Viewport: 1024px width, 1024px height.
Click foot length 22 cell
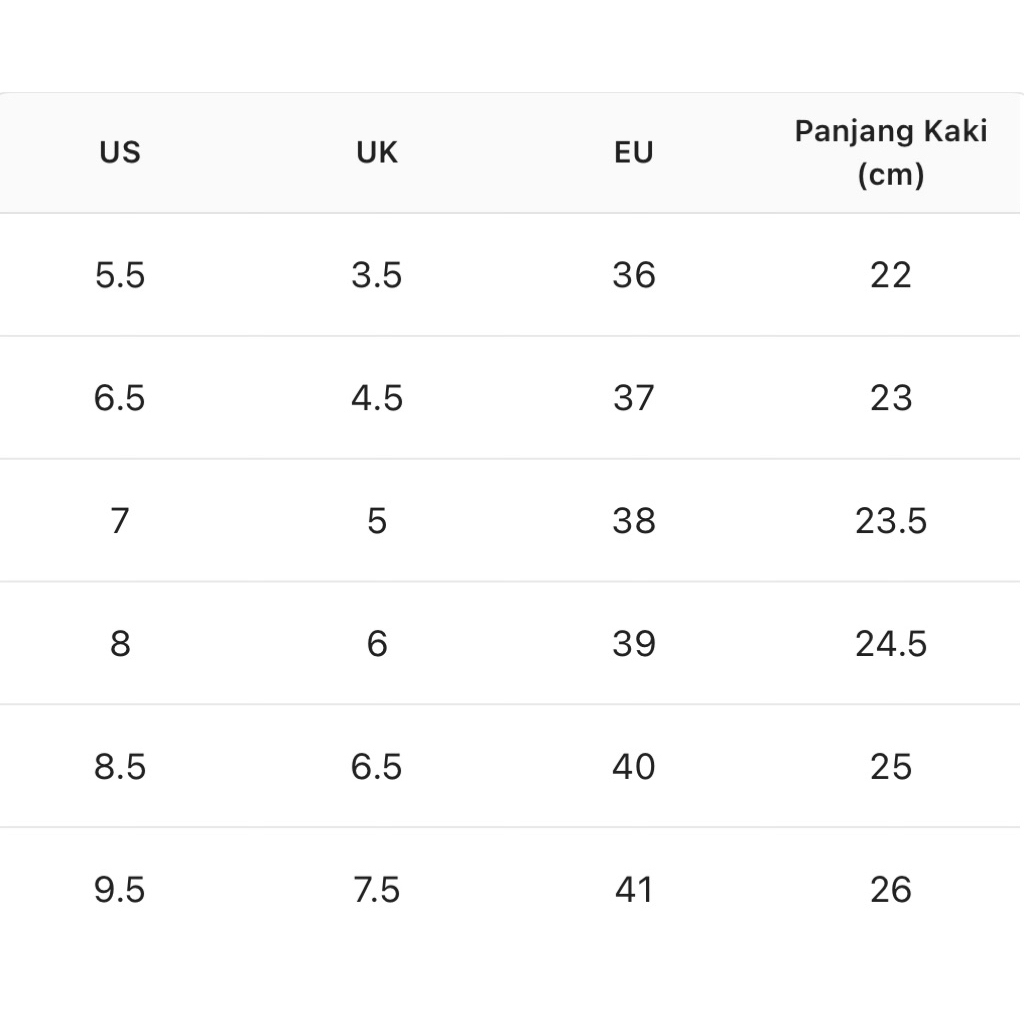click(890, 275)
